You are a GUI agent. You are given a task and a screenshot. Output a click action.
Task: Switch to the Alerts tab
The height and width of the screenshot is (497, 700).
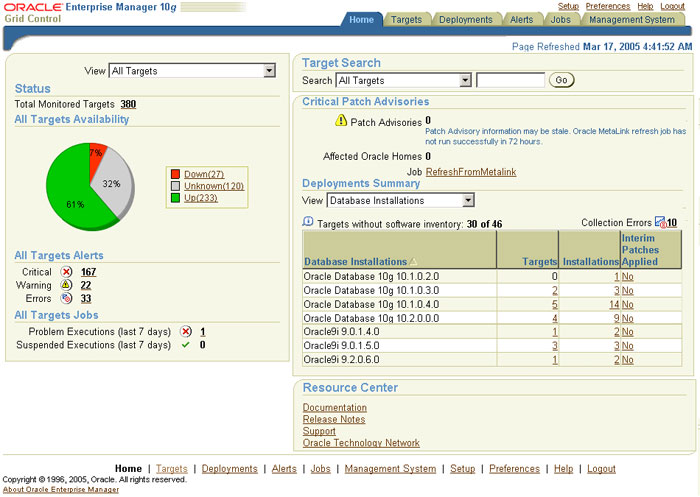pyautogui.click(x=521, y=20)
